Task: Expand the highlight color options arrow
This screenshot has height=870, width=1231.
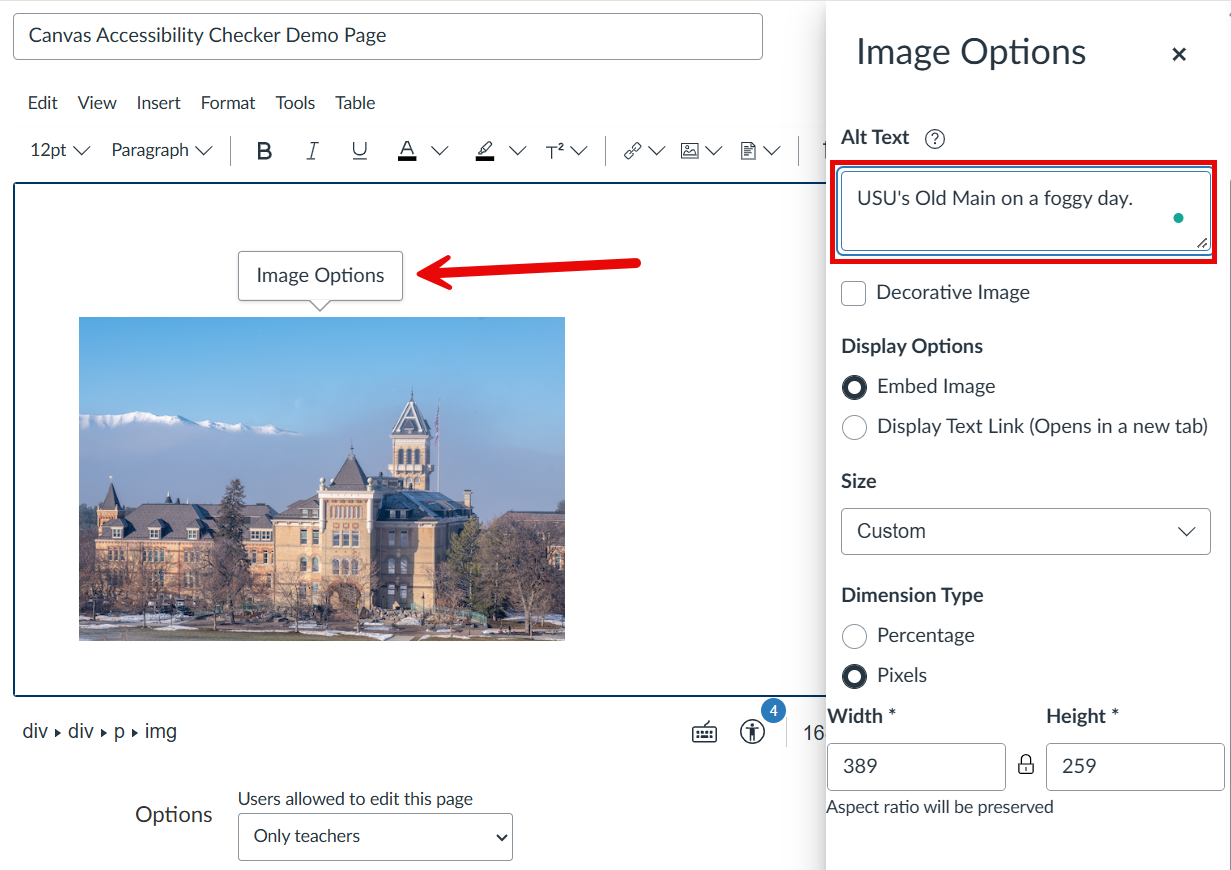Action: tap(517, 151)
